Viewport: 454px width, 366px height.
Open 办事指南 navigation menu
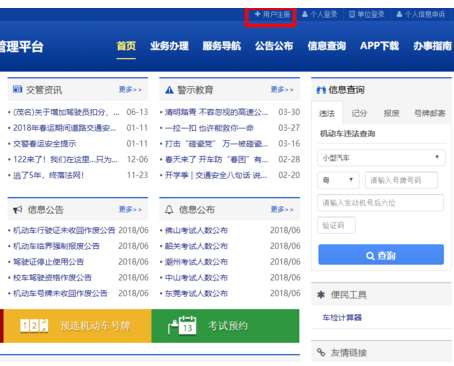point(432,46)
